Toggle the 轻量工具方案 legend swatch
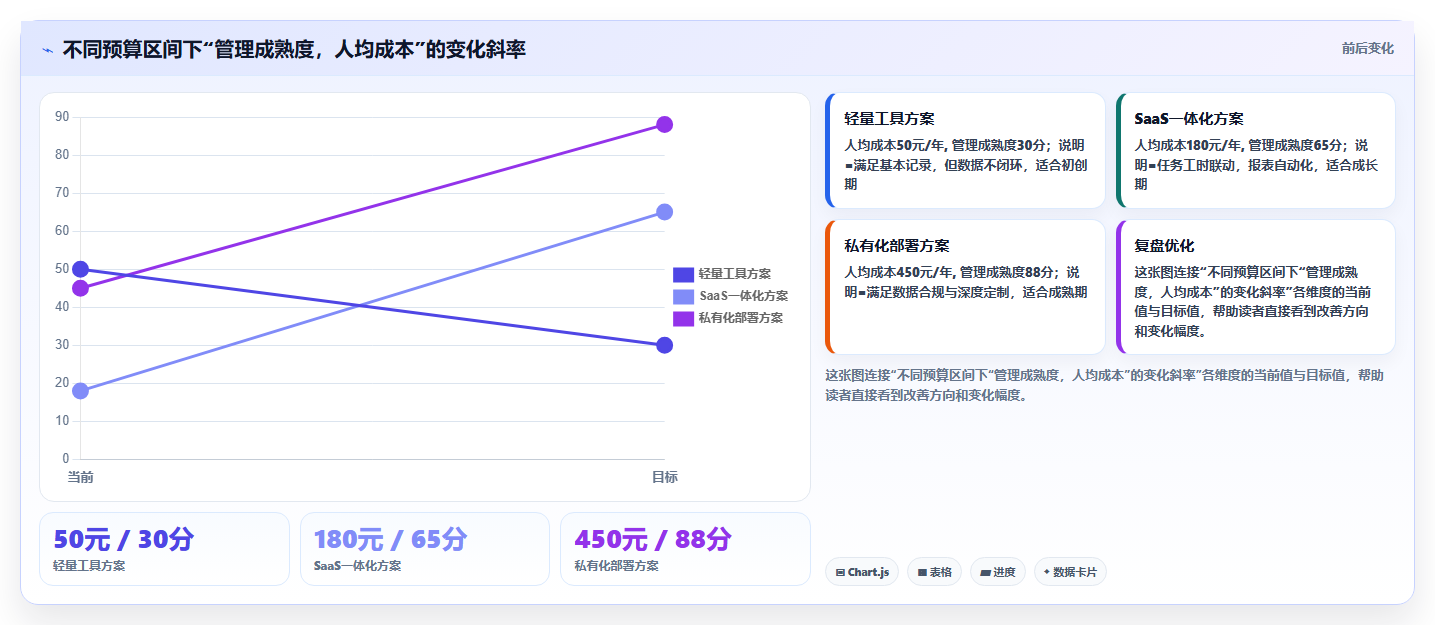 (683, 274)
